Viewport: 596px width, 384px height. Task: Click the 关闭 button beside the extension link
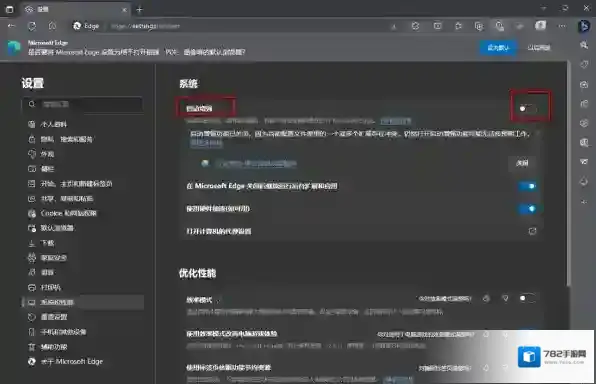coord(522,163)
